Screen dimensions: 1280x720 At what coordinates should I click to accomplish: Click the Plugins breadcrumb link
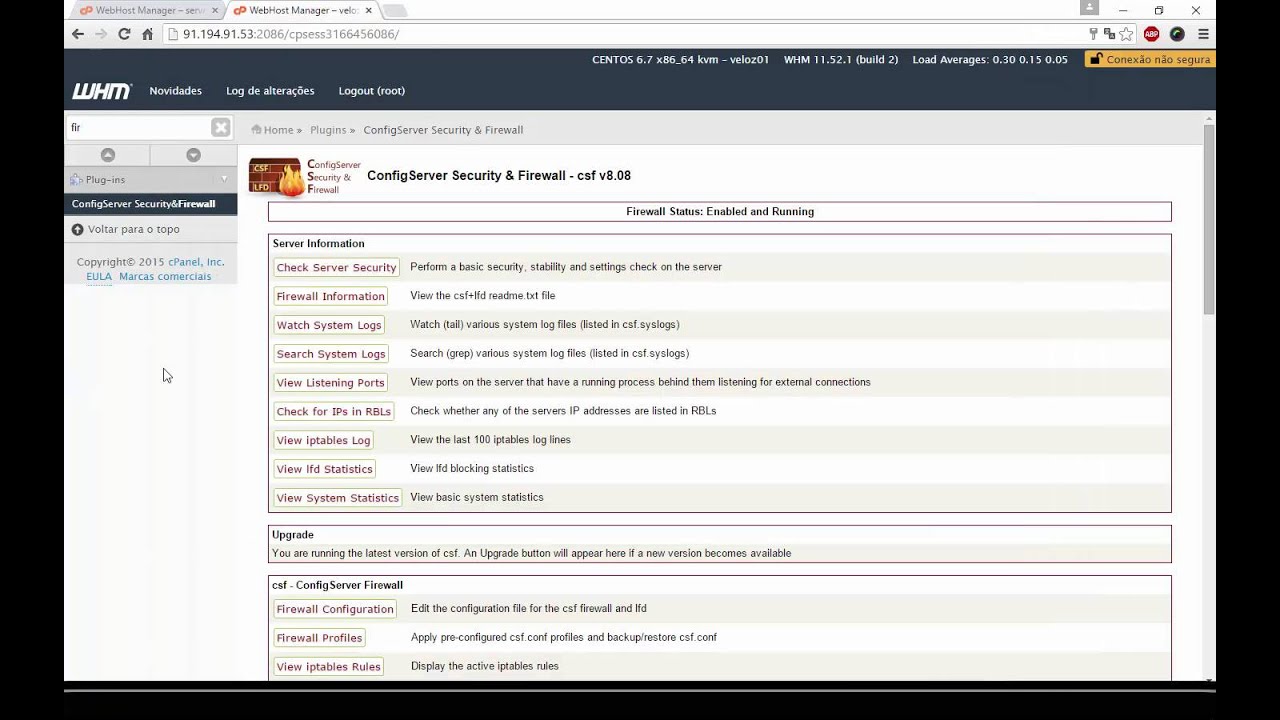tap(328, 130)
